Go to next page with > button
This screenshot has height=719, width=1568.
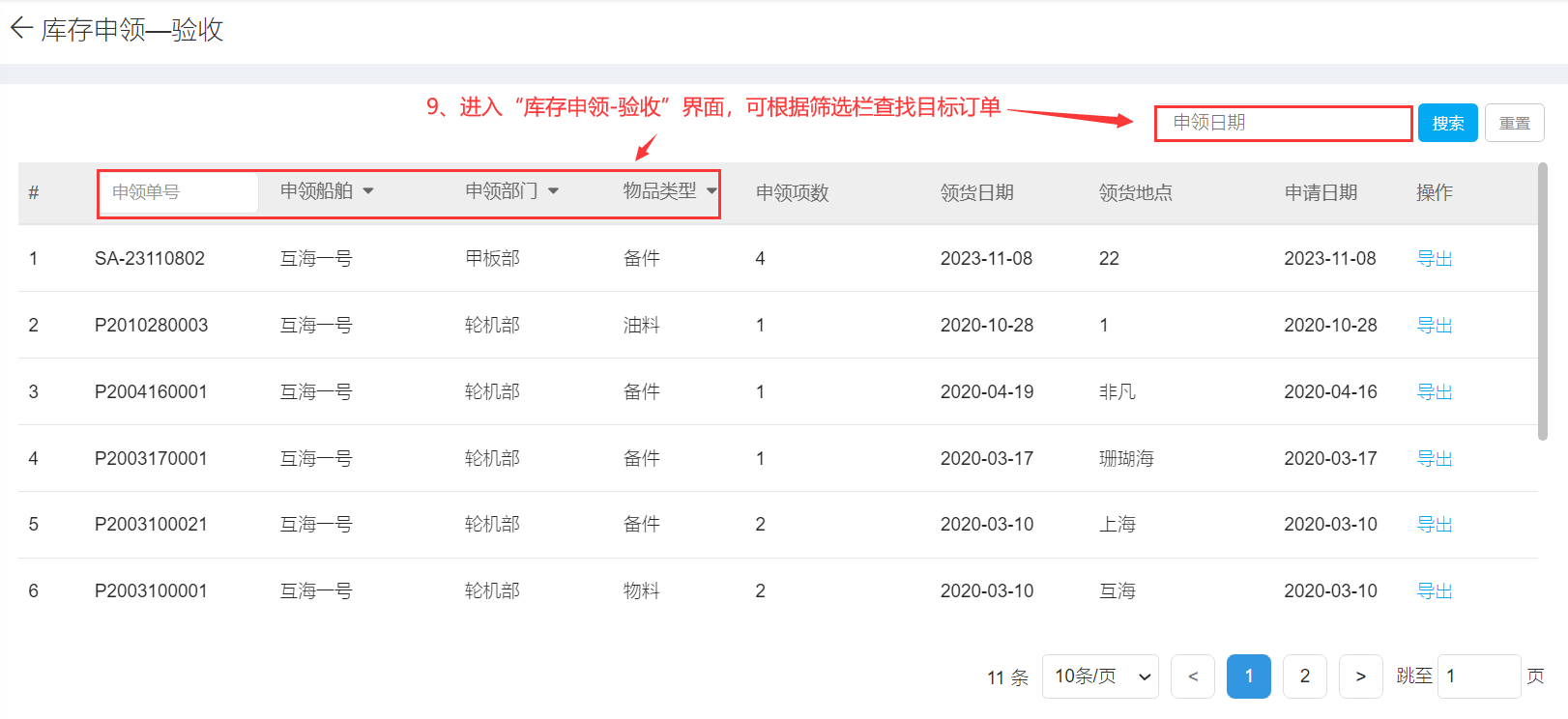[1361, 676]
